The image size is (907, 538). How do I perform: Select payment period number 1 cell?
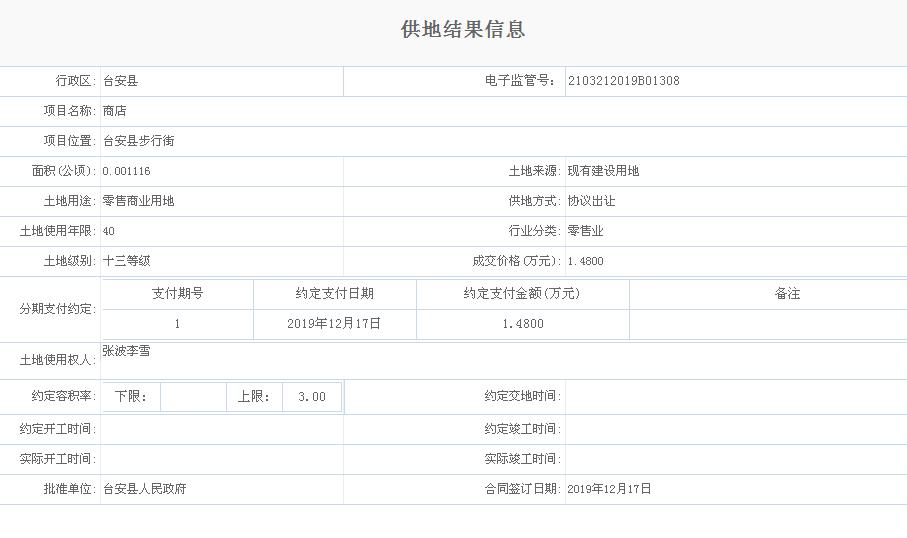click(x=178, y=324)
